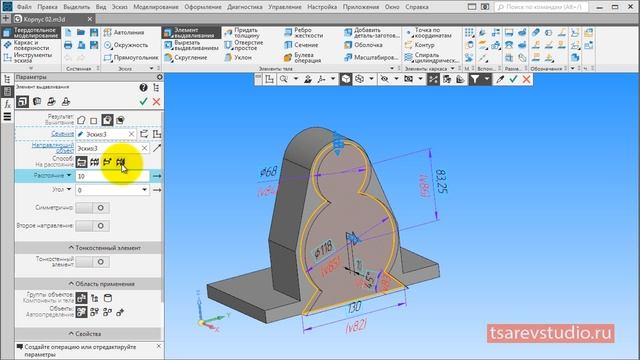
Task: Select the intersection result option icon
Action: (120, 120)
